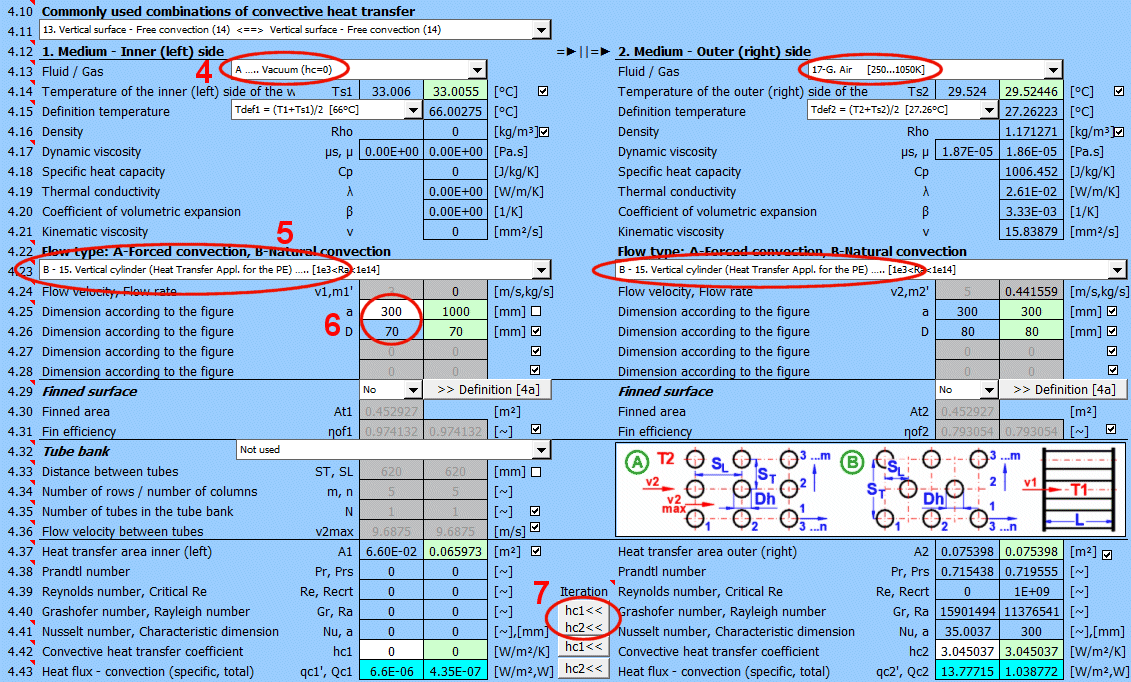1131x682 pixels.
Task: Click the inner side '>> Definition [4a]' button
Action: tap(485, 390)
